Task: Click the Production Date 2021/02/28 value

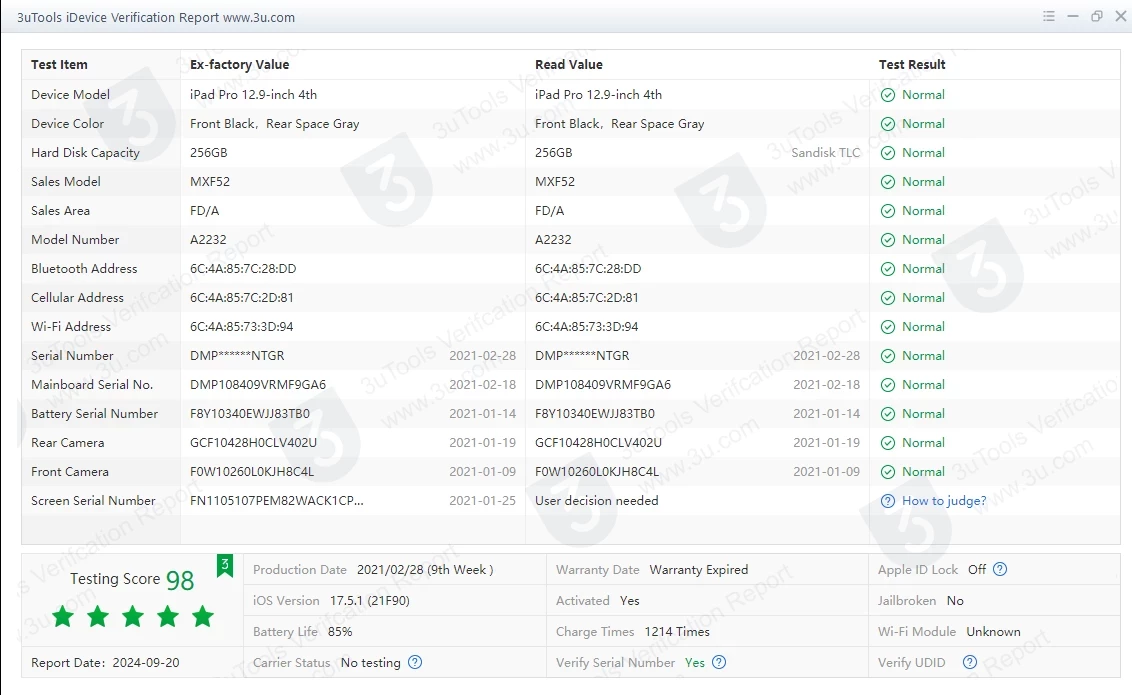Action: [x=425, y=569]
